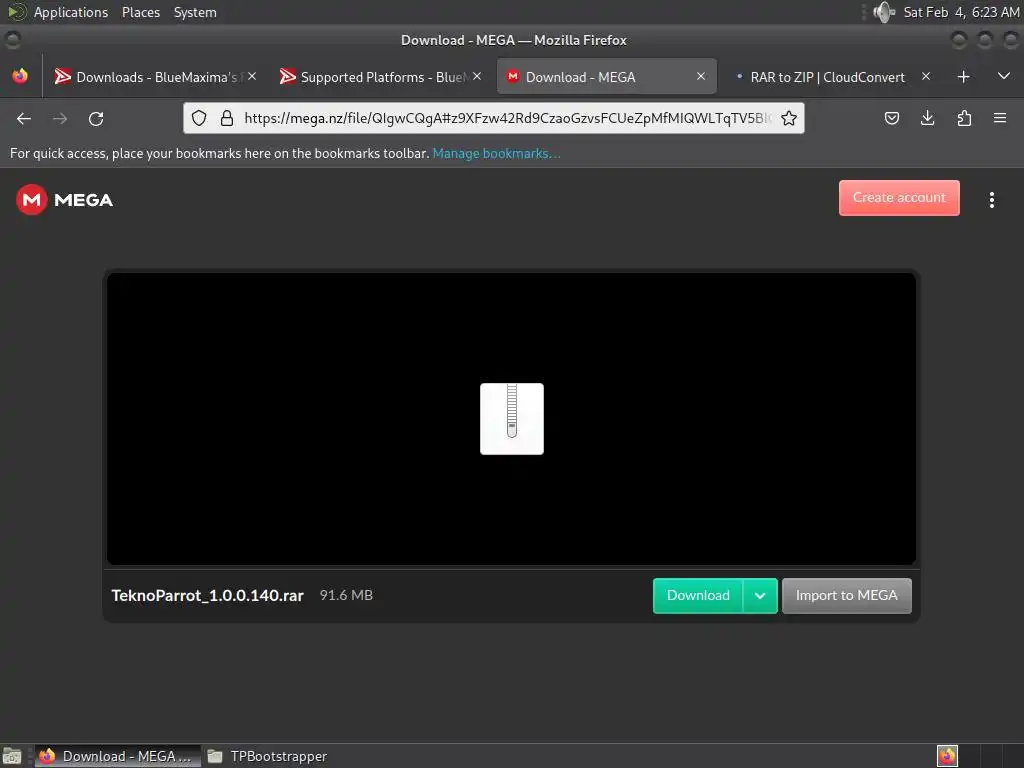The width and height of the screenshot is (1024, 768).
Task: Bookmark this page with star
Action: pos(789,118)
